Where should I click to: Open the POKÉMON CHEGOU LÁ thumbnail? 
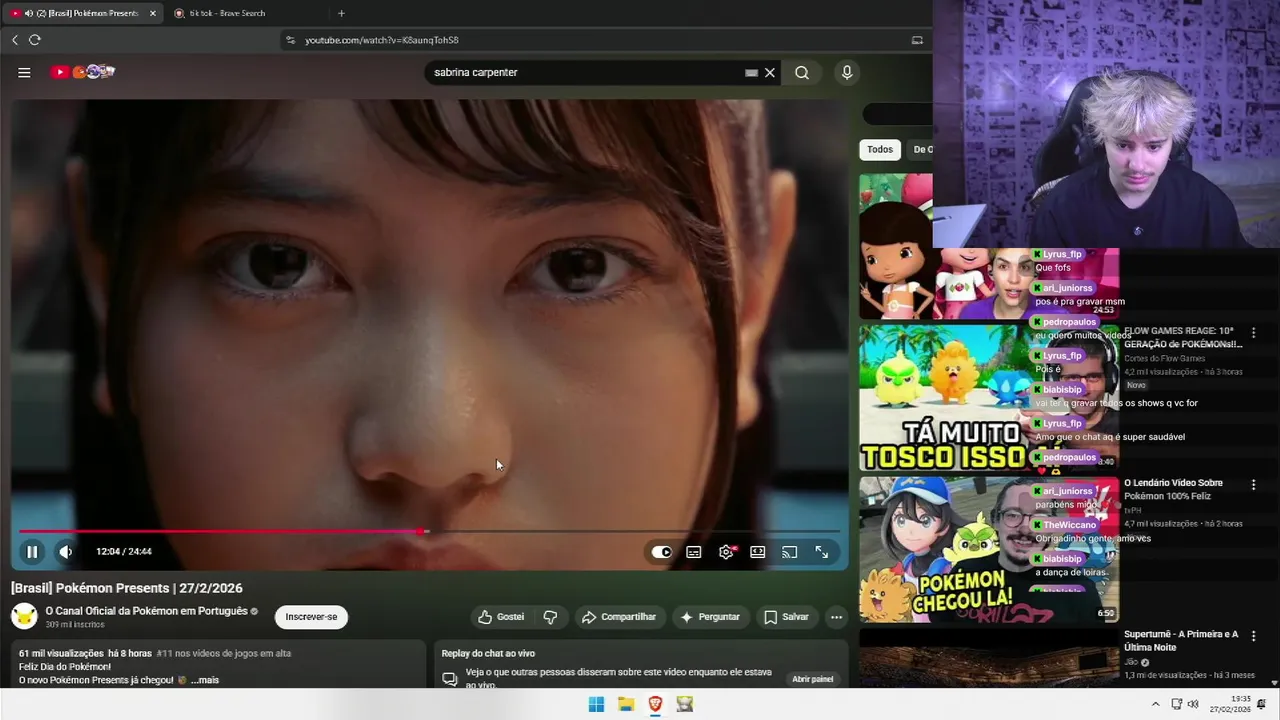pos(988,549)
